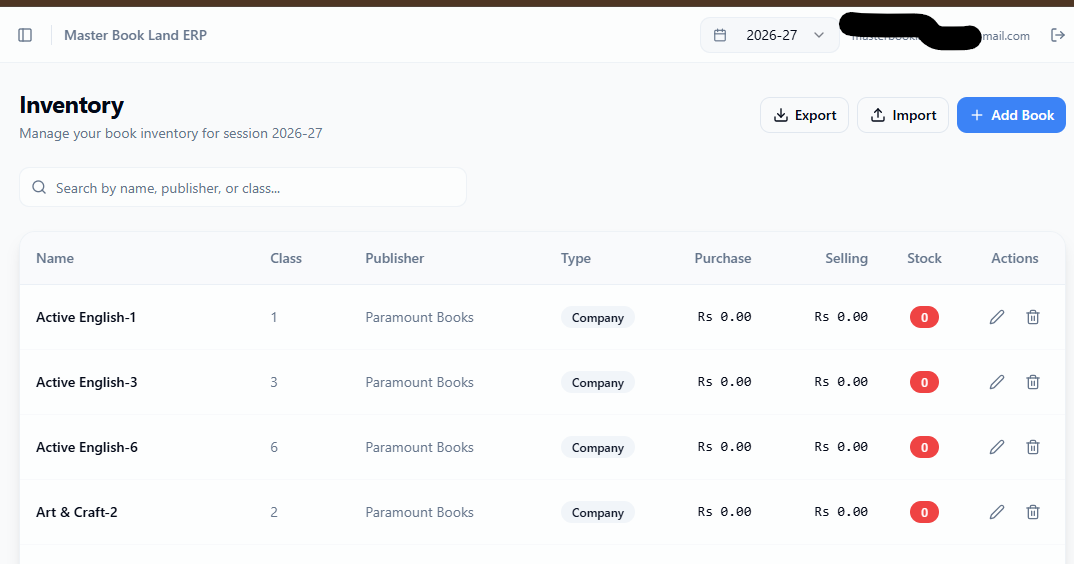Image resolution: width=1074 pixels, height=564 pixels.
Task: Click the red stock badge for Active English-6
Action: (924, 447)
